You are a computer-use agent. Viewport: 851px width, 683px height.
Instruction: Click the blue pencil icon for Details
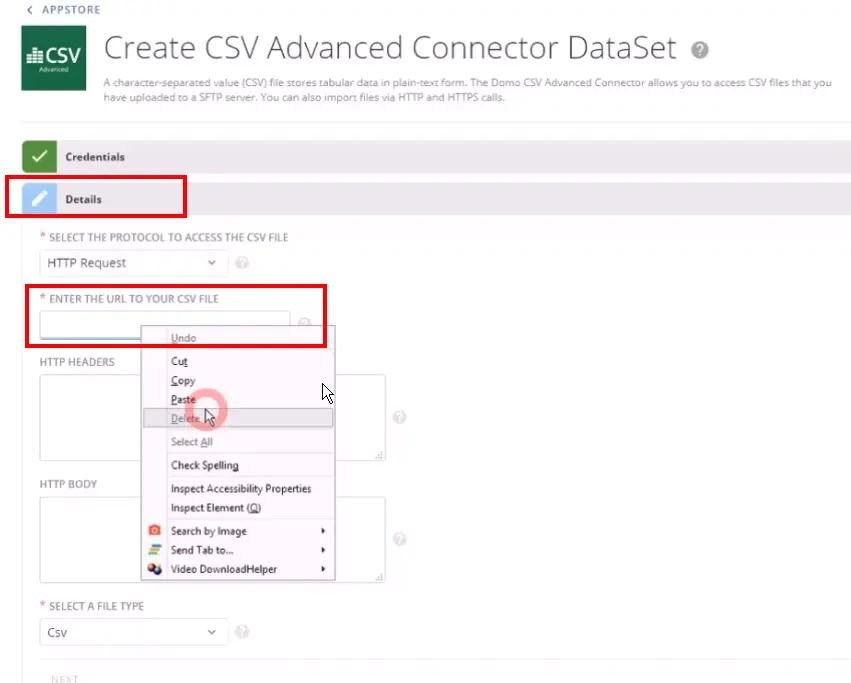[x=39, y=199]
